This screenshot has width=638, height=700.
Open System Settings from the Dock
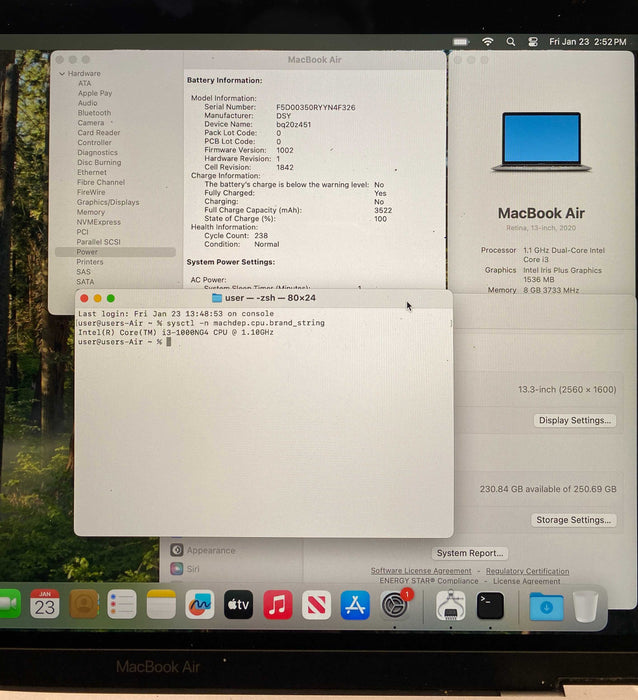[x=395, y=605]
